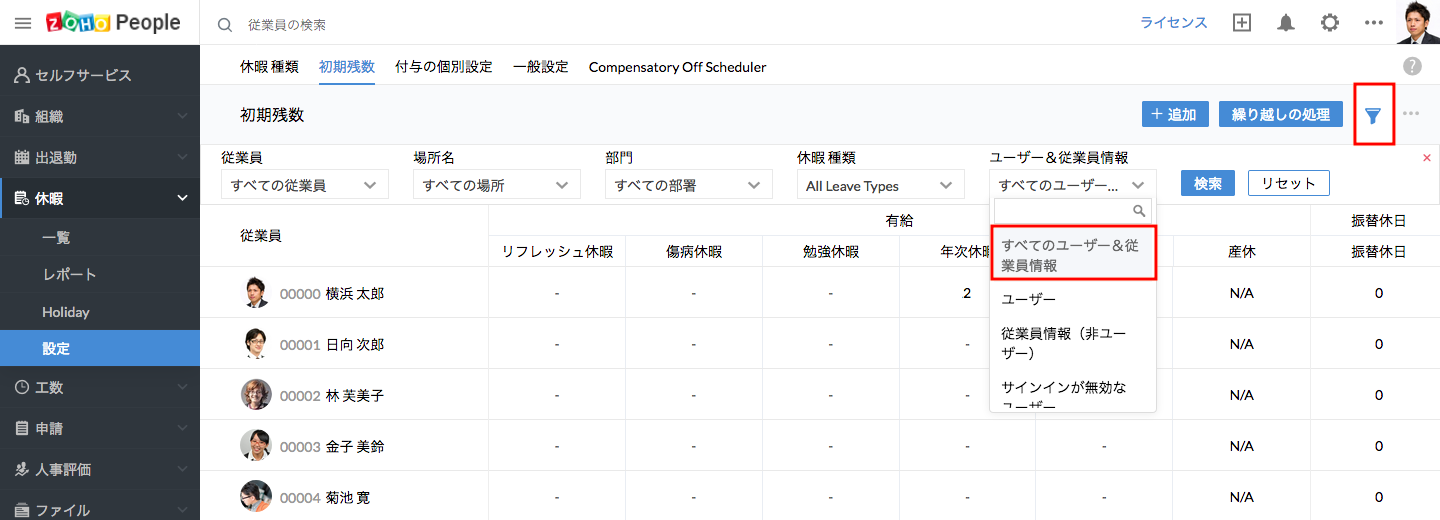The width and height of the screenshot is (1440, 520).
Task: Open the top bar three-dots menu
Action: click(x=1374, y=23)
